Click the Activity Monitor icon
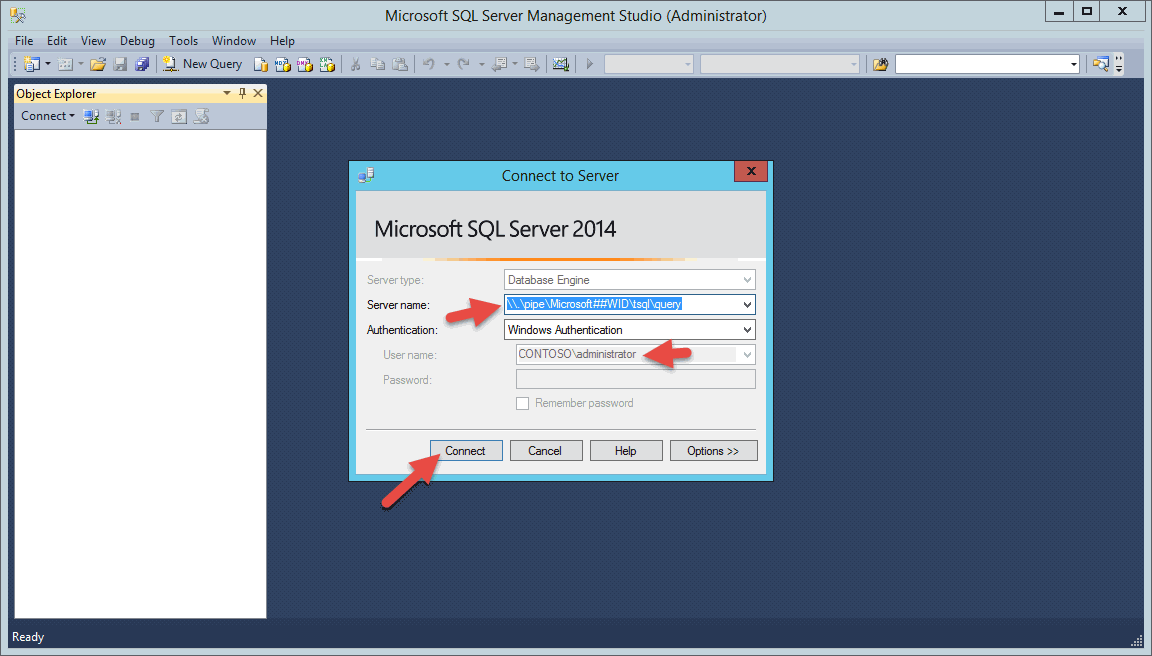The image size is (1152, 656). (x=561, y=65)
